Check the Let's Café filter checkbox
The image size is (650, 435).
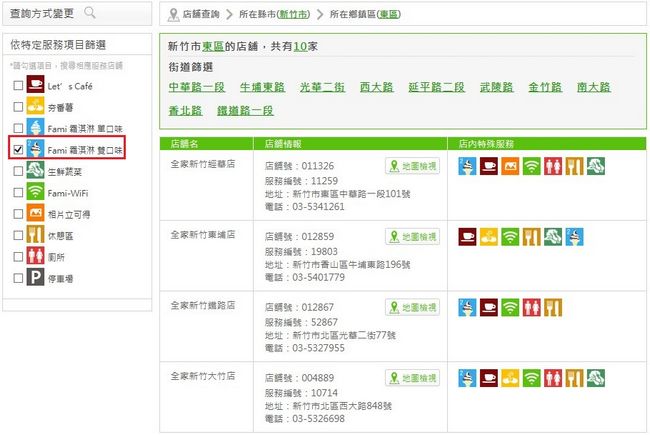pyautogui.click(x=18, y=85)
